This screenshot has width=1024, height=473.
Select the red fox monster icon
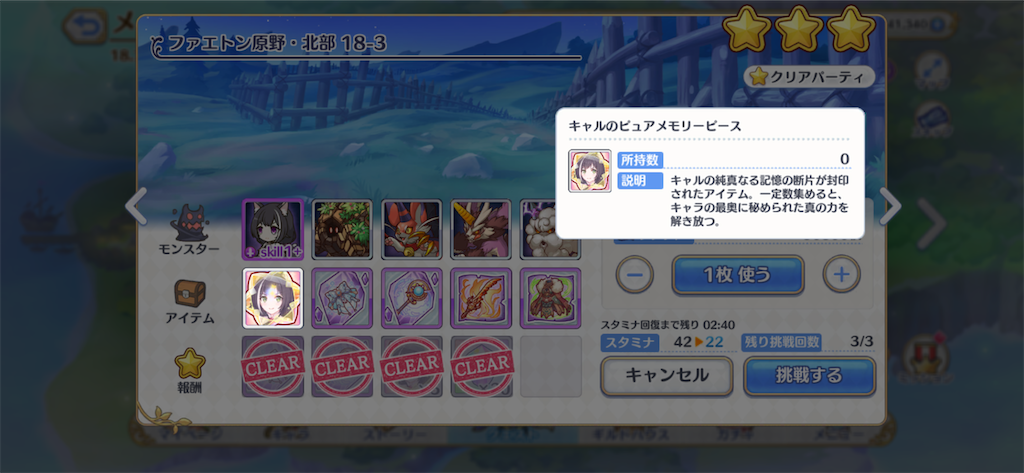(411, 229)
